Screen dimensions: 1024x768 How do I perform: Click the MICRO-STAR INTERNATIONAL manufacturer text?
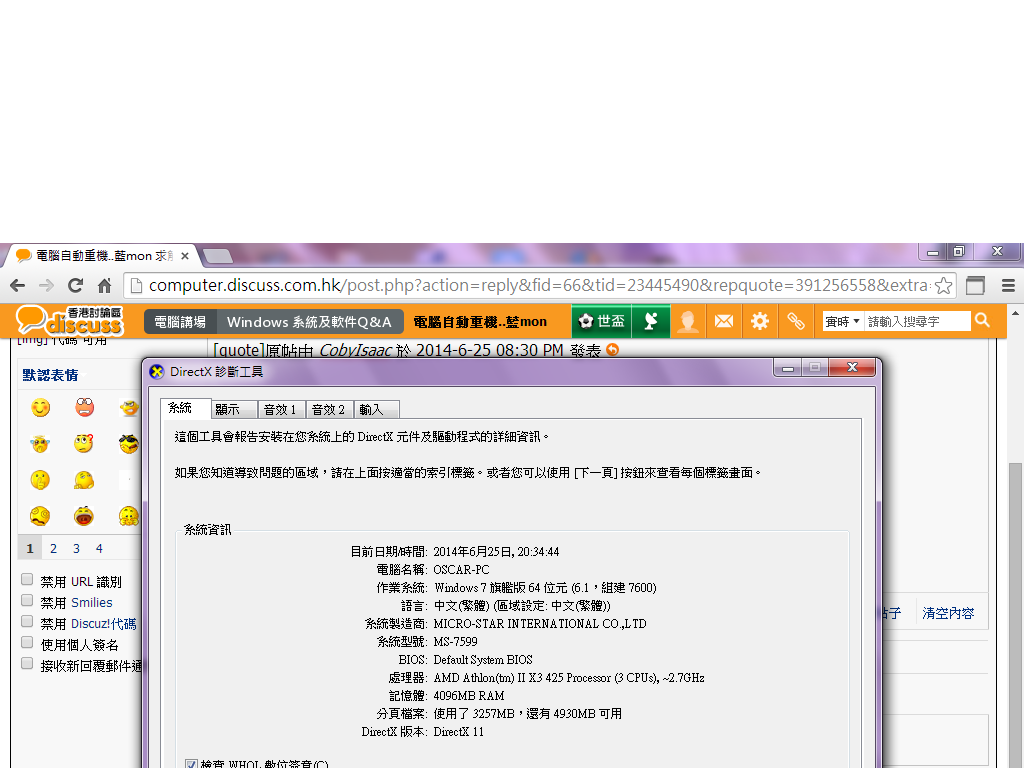540,624
